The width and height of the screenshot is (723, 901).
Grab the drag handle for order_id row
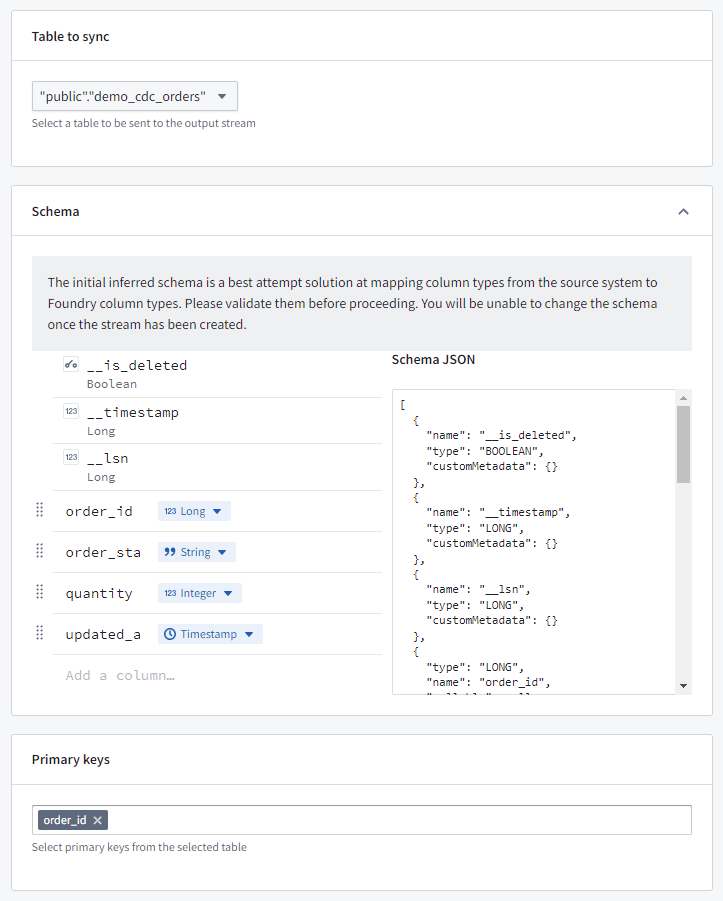(40, 510)
